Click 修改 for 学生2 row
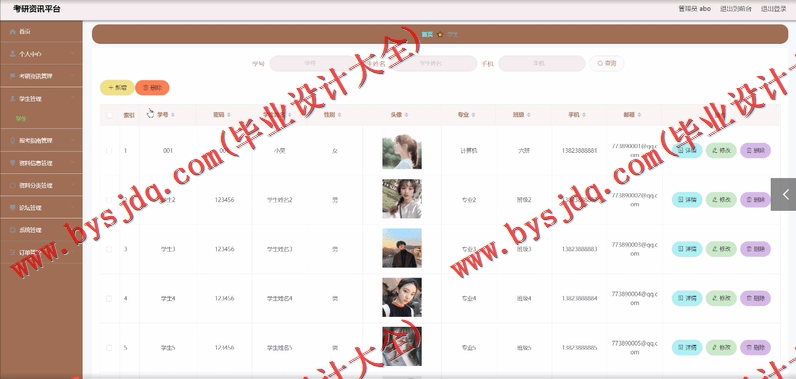 [721, 200]
